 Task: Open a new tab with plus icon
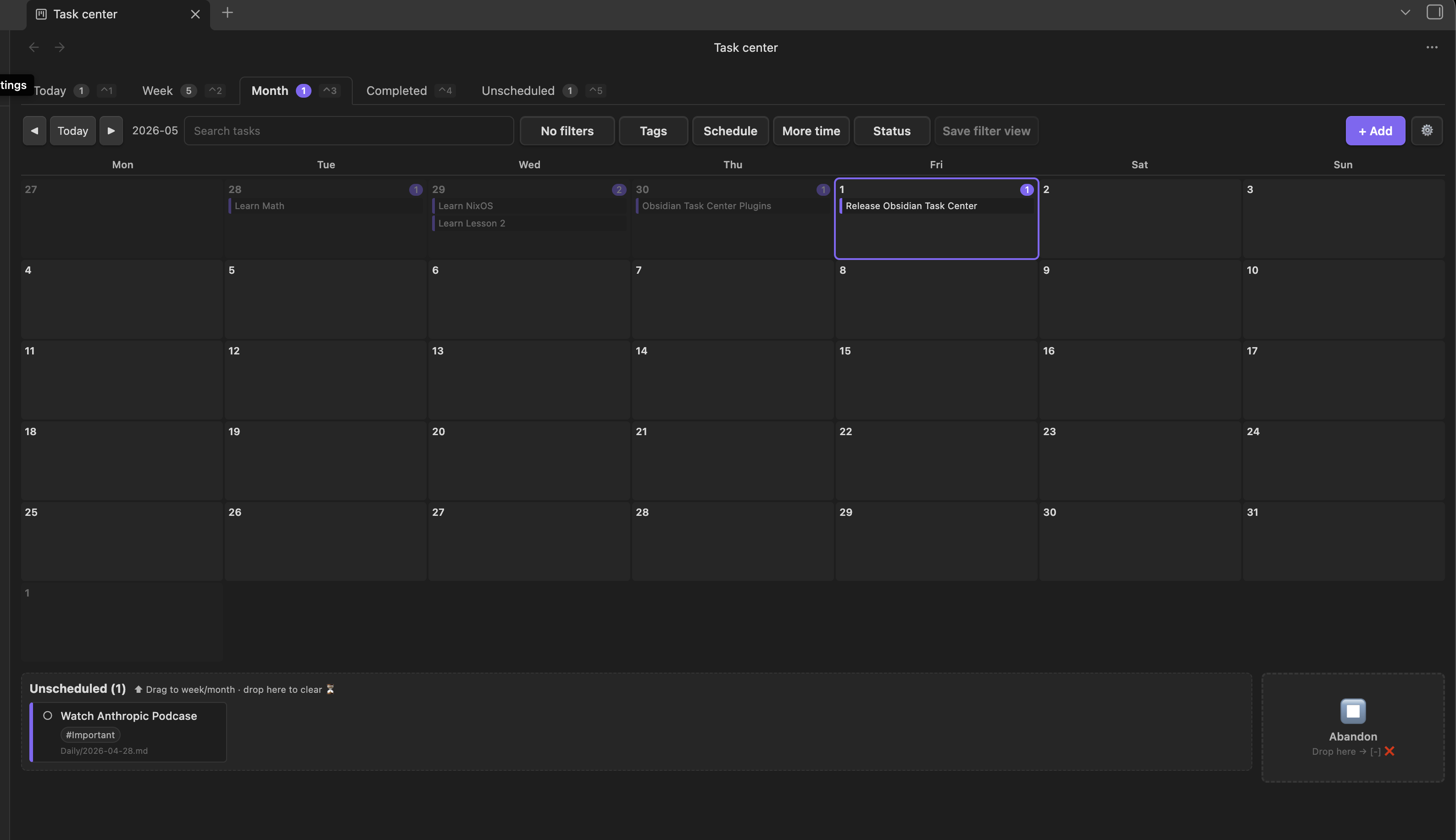click(228, 13)
